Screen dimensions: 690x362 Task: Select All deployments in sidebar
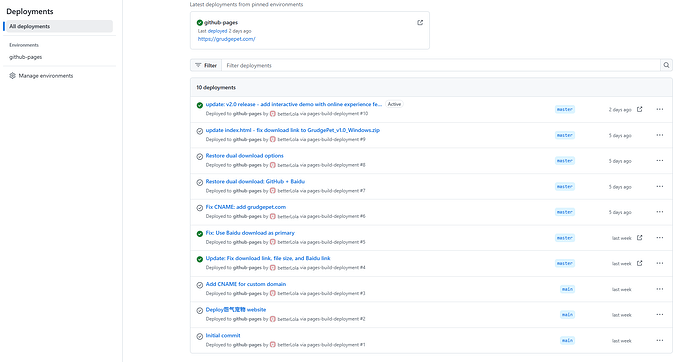click(x=59, y=26)
